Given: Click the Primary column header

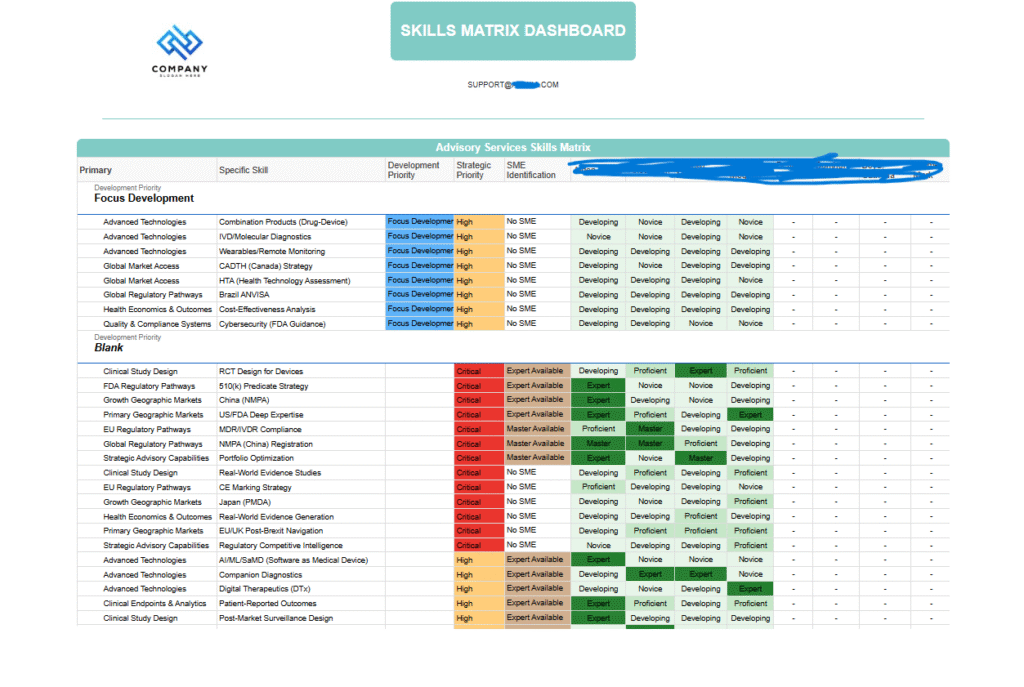Looking at the screenshot, I should pyautogui.click(x=96, y=170).
